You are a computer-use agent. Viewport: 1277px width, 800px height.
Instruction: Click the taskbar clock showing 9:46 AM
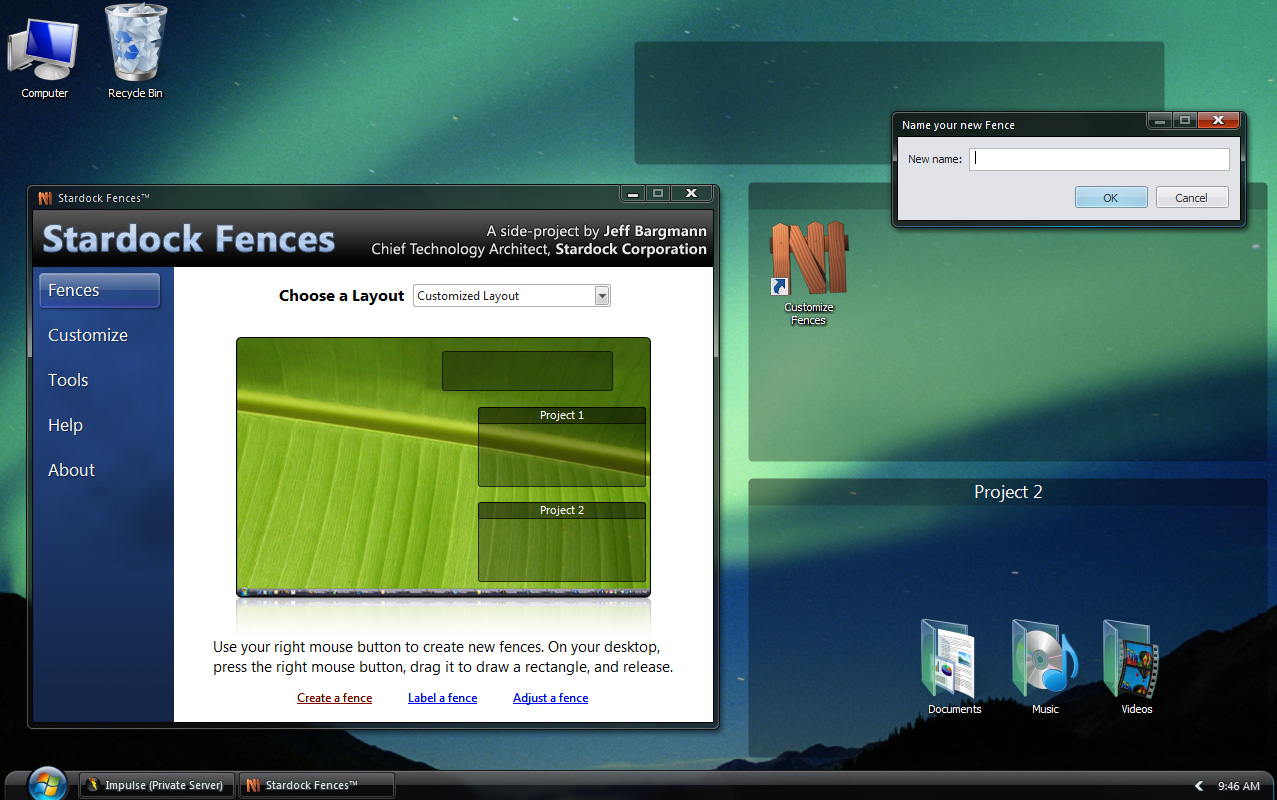1238,786
